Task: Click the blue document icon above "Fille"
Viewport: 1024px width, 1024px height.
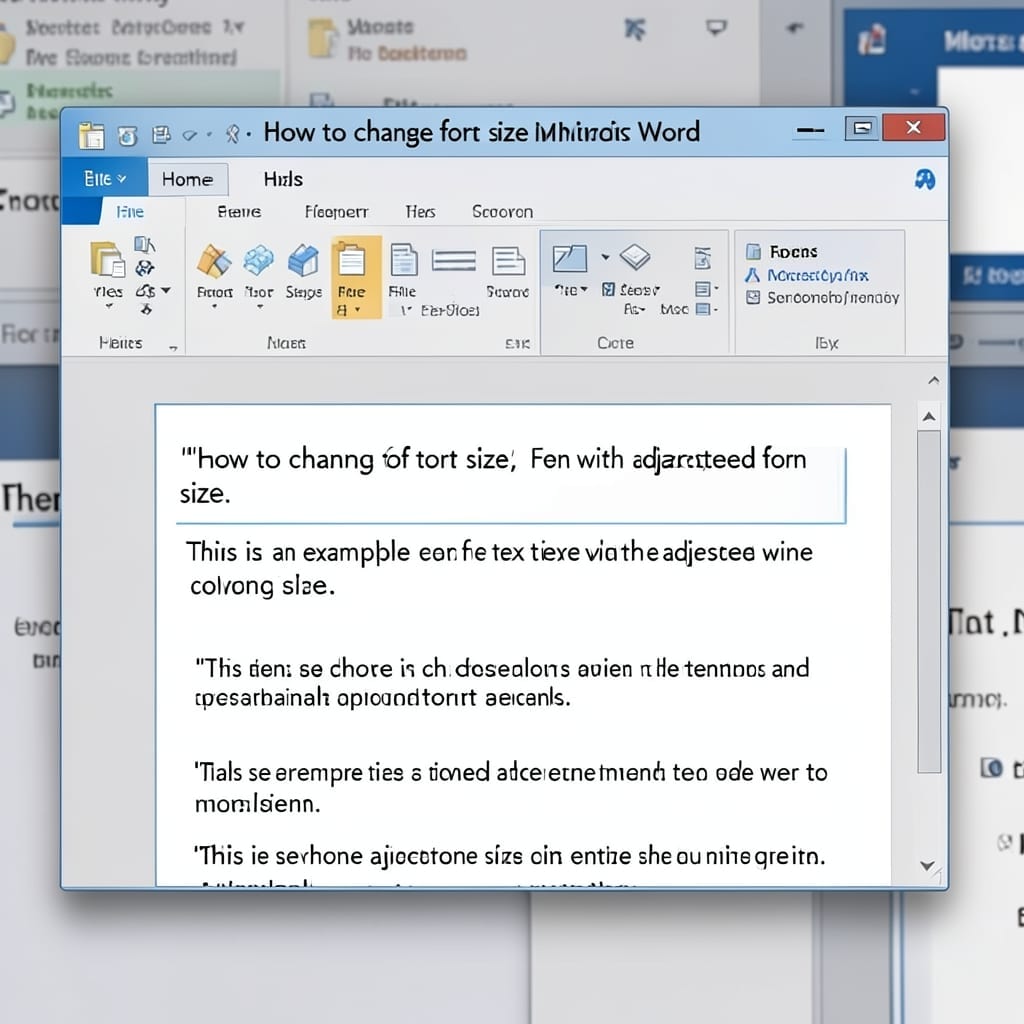Action: (x=404, y=259)
